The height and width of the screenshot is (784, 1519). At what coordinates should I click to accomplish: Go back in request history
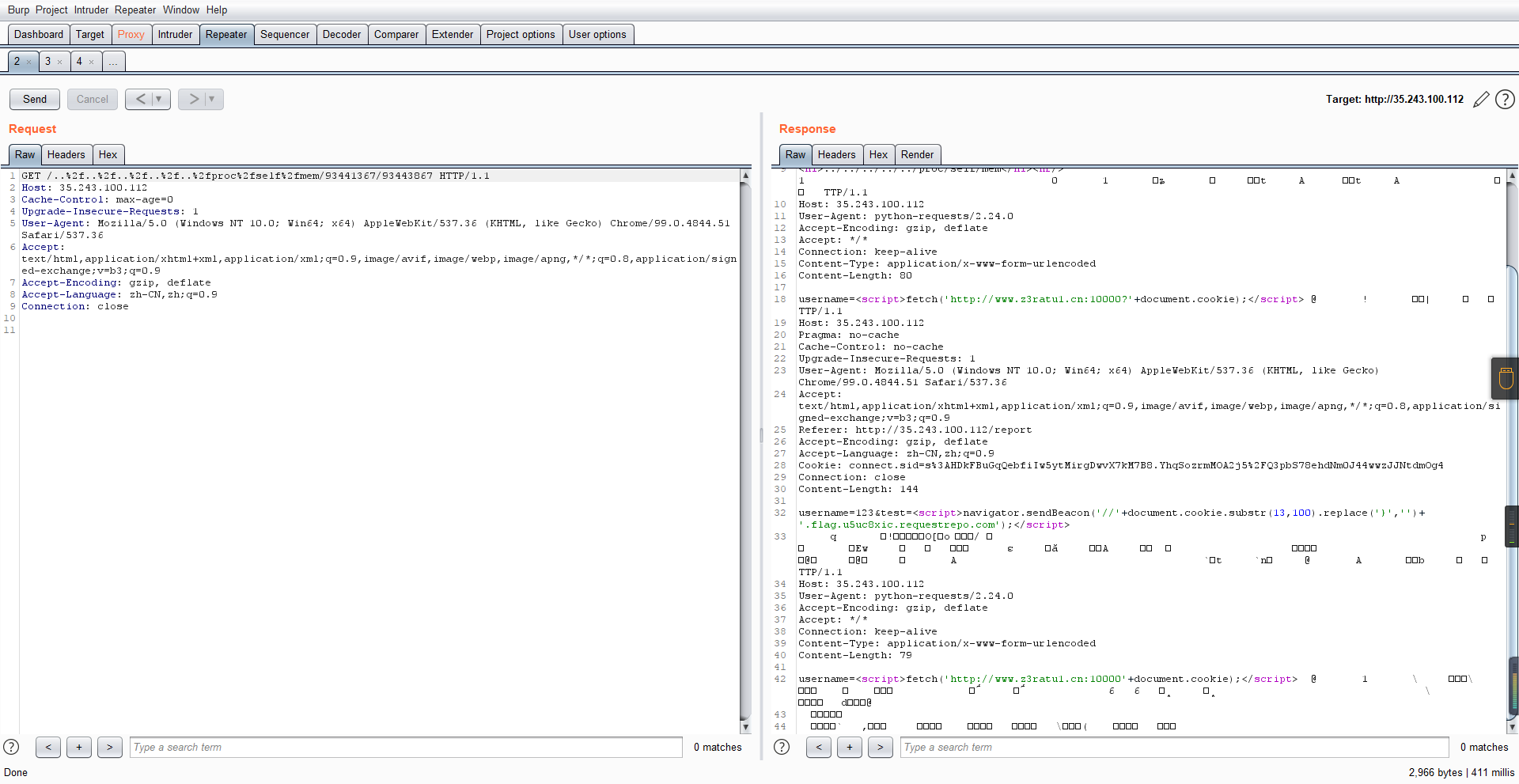141,99
